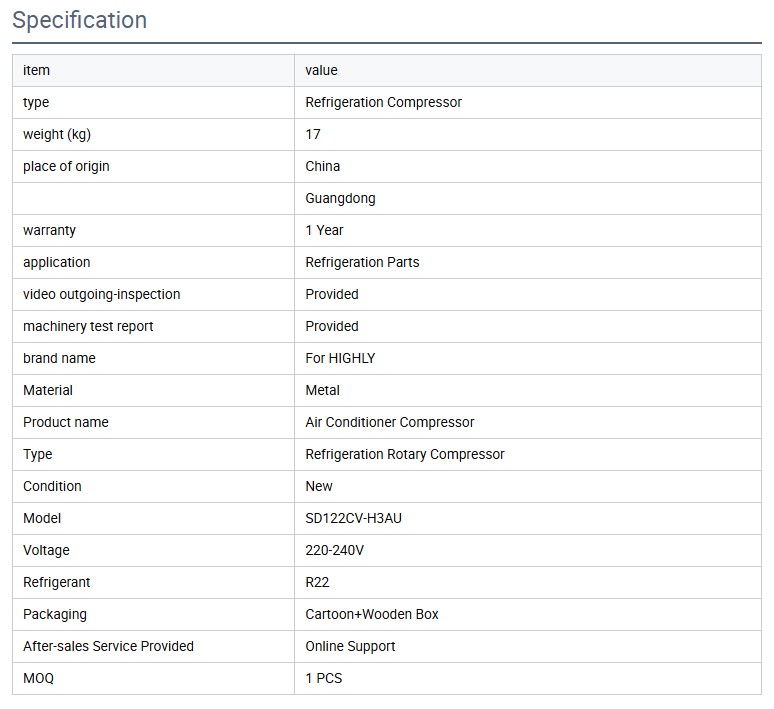This screenshot has height=709, width=774.
Task: Select 'Cartoon+Wooden Box' value
Action: [372, 614]
